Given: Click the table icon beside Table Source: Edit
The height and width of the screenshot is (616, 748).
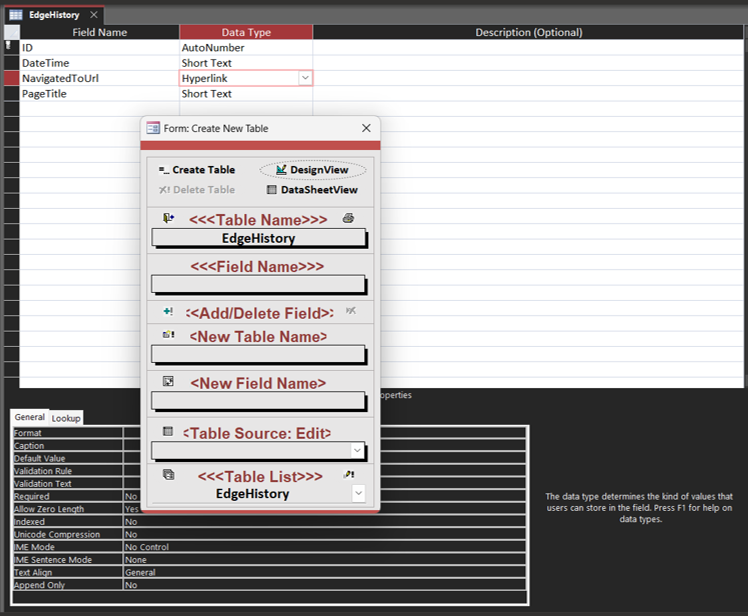Looking at the screenshot, I should (x=168, y=431).
